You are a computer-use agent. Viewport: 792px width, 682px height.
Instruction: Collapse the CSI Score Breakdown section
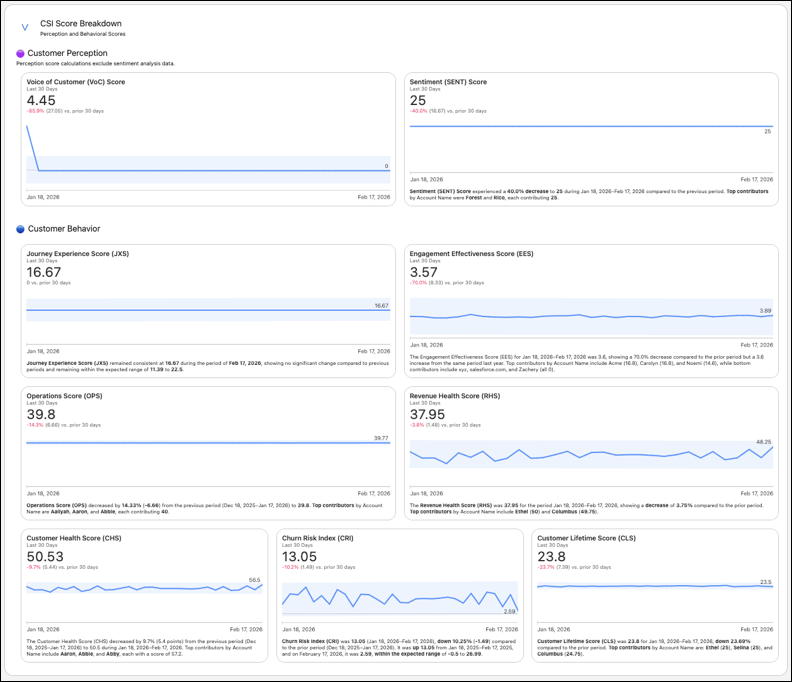click(x=25, y=28)
